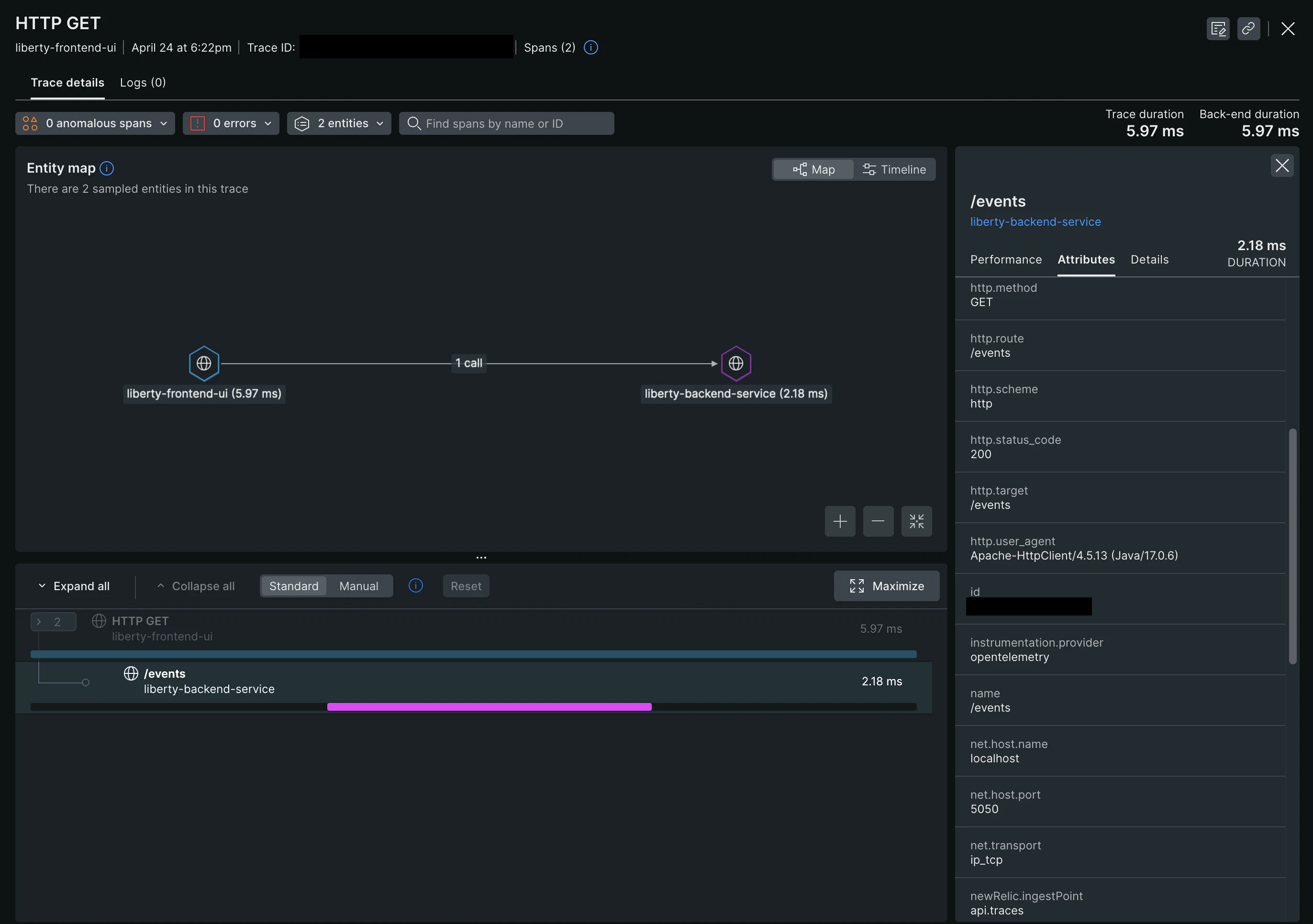Viewport: 1313px width, 924px height.
Task: Open the 0 errors dropdown
Action: click(x=231, y=123)
